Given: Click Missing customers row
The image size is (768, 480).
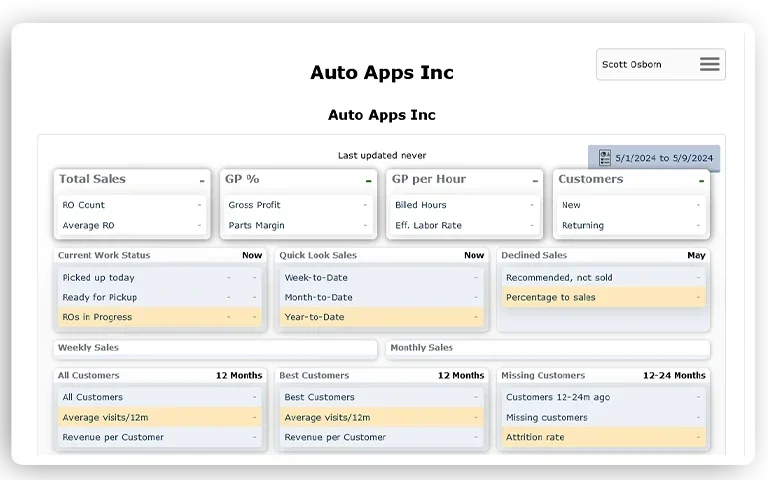Looking at the screenshot, I should pyautogui.click(x=603, y=417).
